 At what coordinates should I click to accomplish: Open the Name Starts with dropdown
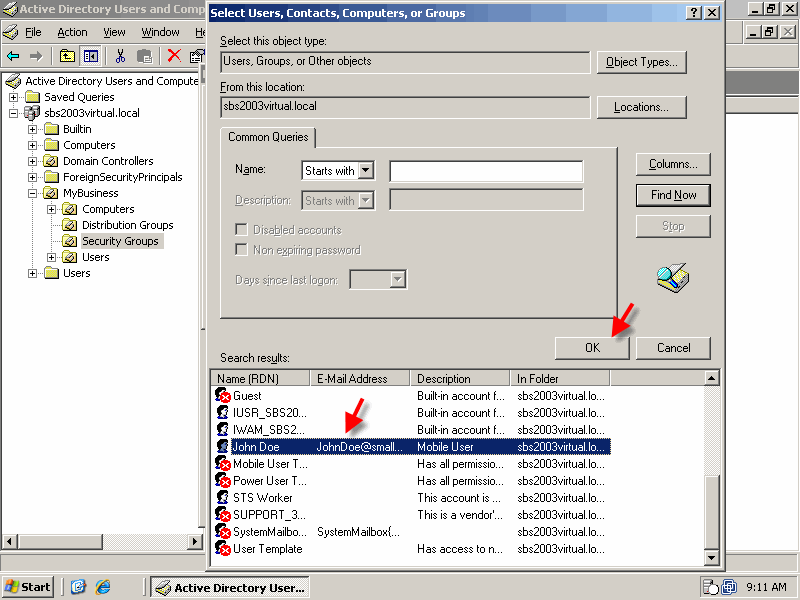[366, 170]
